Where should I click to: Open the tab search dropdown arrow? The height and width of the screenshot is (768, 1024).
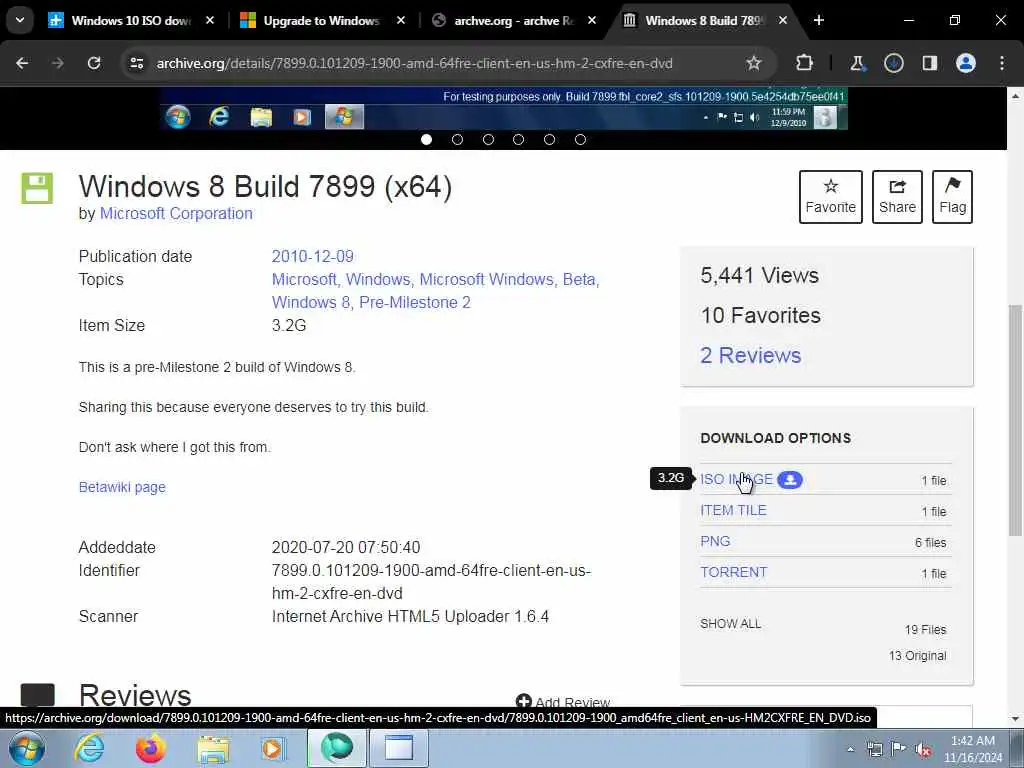20,20
